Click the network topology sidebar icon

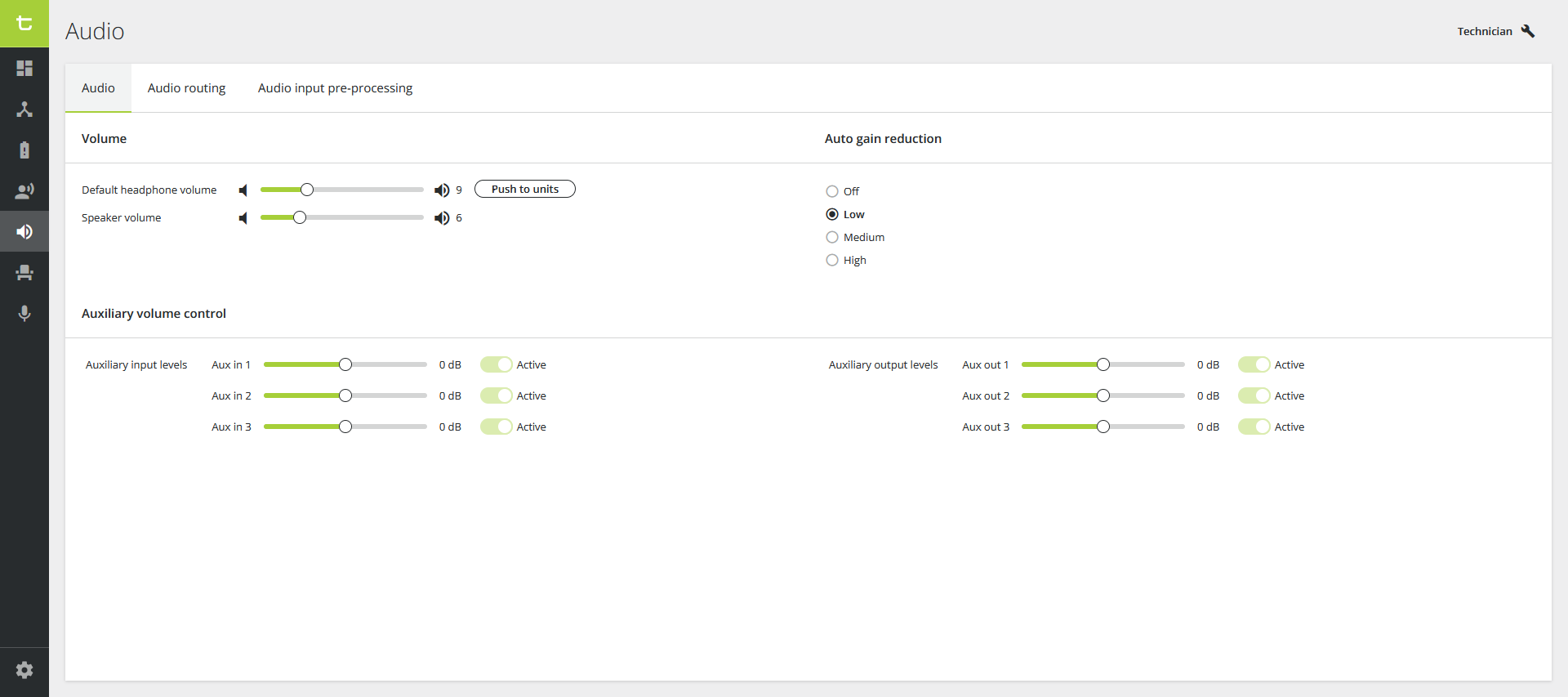coord(24,109)
